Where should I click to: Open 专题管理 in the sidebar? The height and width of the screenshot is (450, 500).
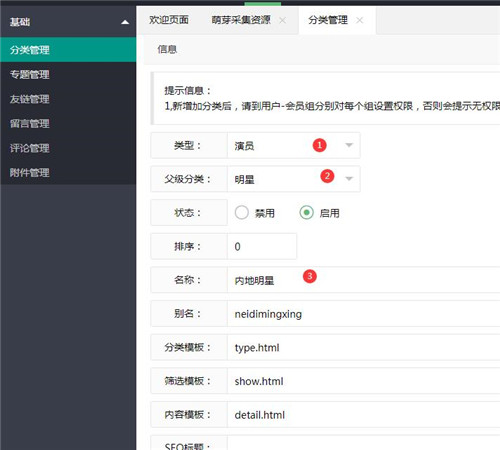point(68,74)
